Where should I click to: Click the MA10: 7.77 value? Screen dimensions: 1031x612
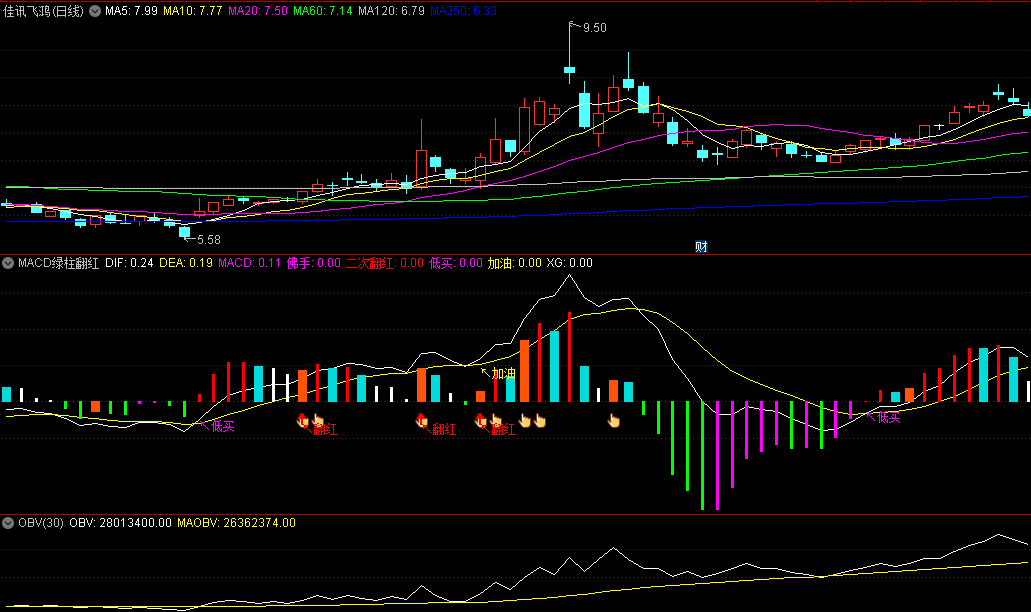point(193,11)
